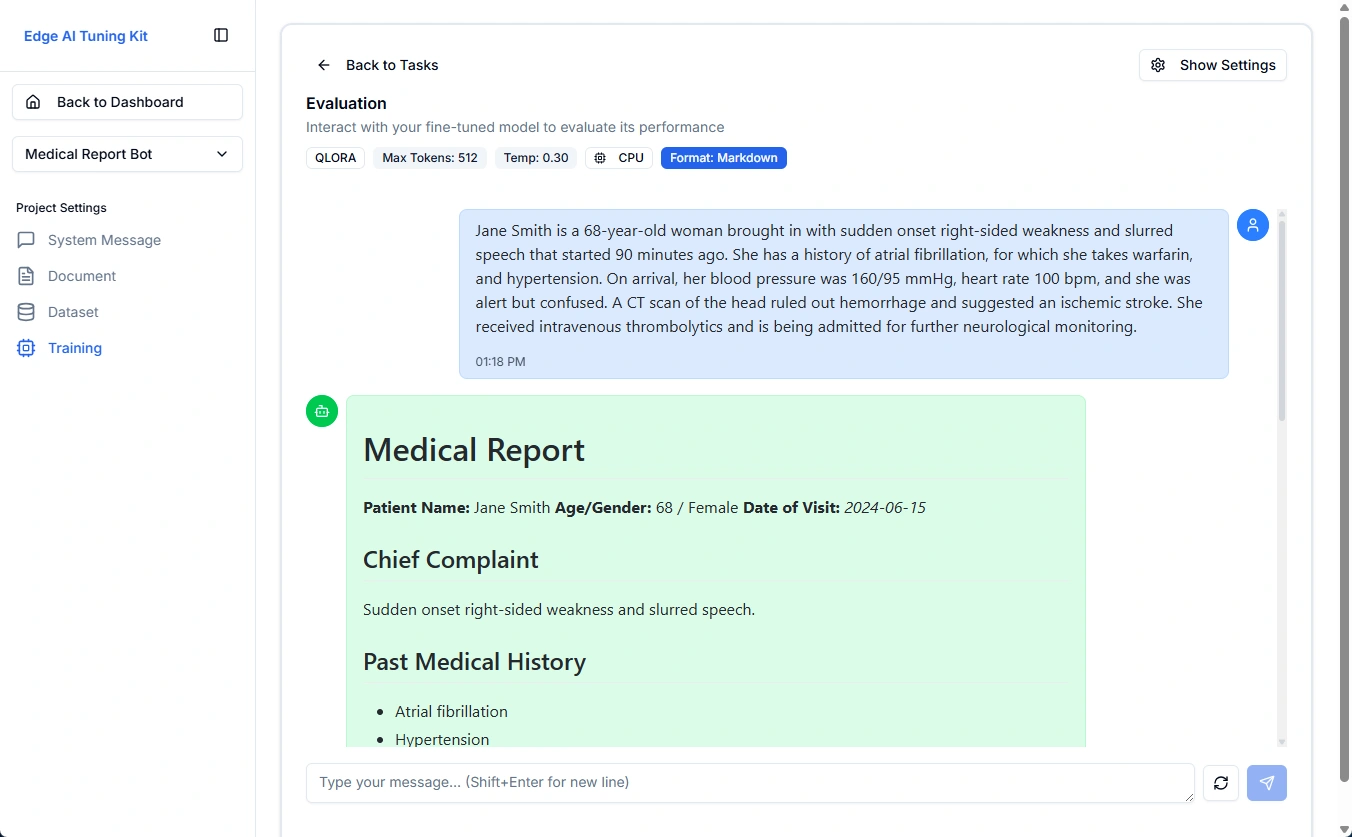The height and width of the screenshot is (837, 1352).
Task: Click the green bot avatar icon
Action: 322,411
